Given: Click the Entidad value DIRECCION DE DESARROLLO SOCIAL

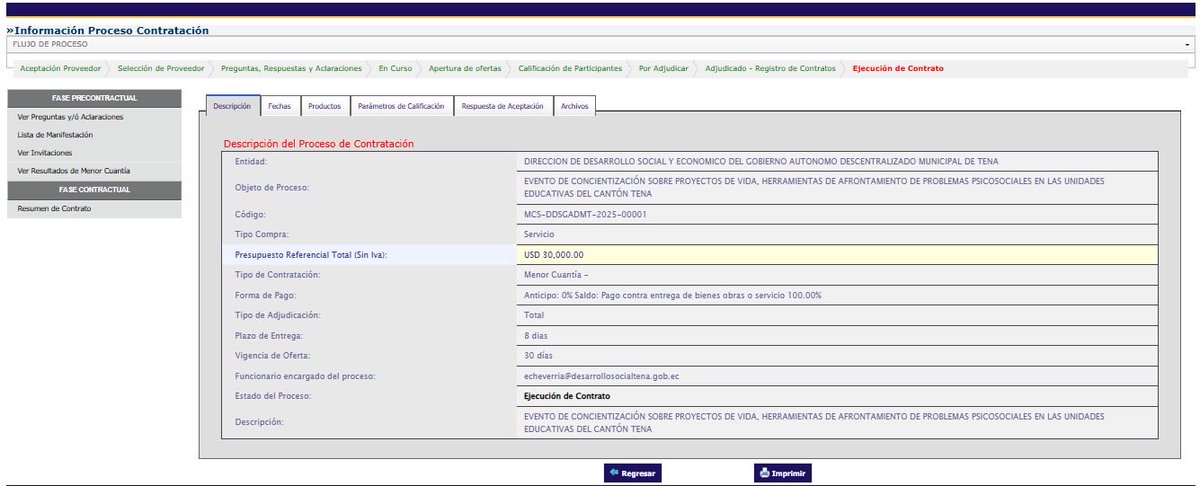Looking at the screenshot, I should (761, 161).
